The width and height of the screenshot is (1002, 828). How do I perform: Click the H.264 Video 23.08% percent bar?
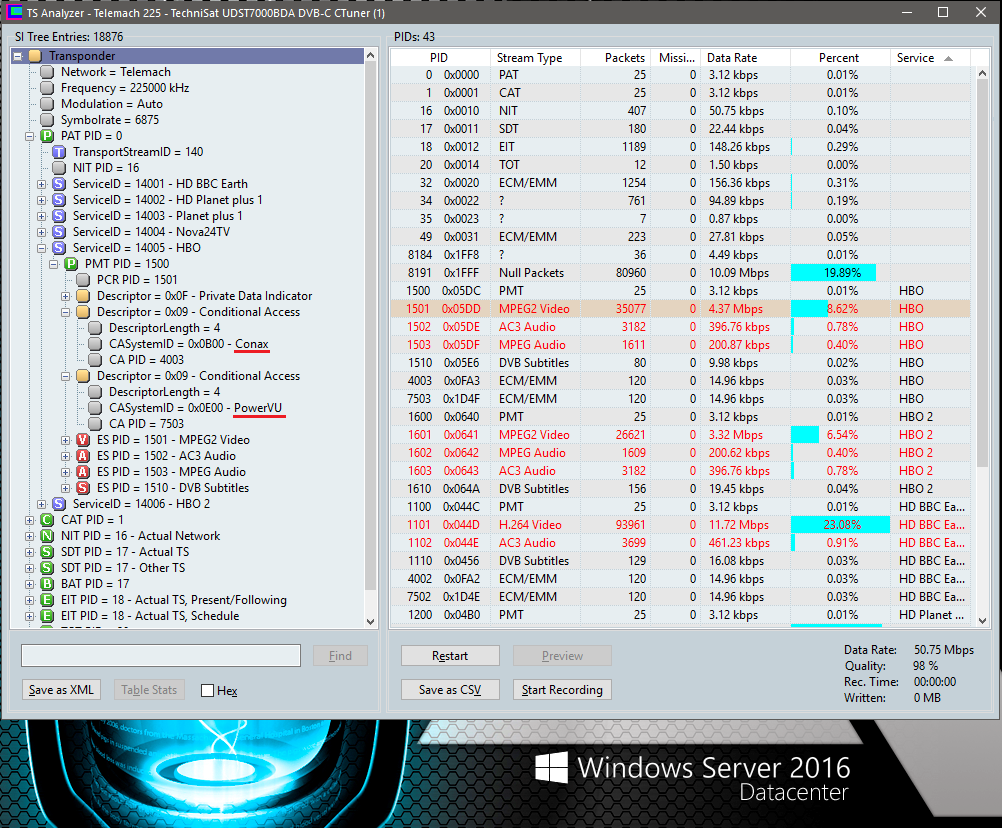840,525
